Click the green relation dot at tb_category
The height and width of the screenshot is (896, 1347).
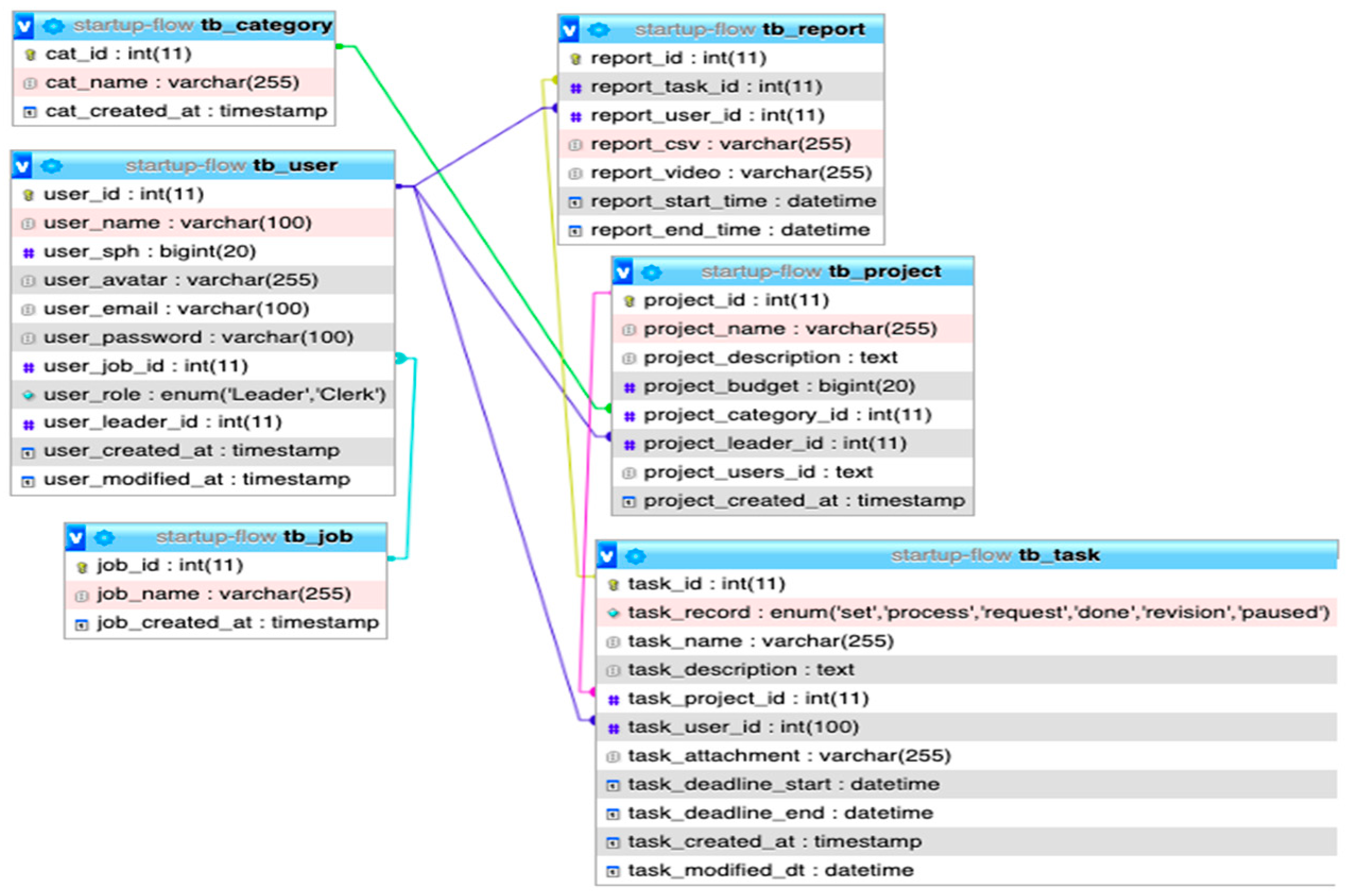click(339, 46)
